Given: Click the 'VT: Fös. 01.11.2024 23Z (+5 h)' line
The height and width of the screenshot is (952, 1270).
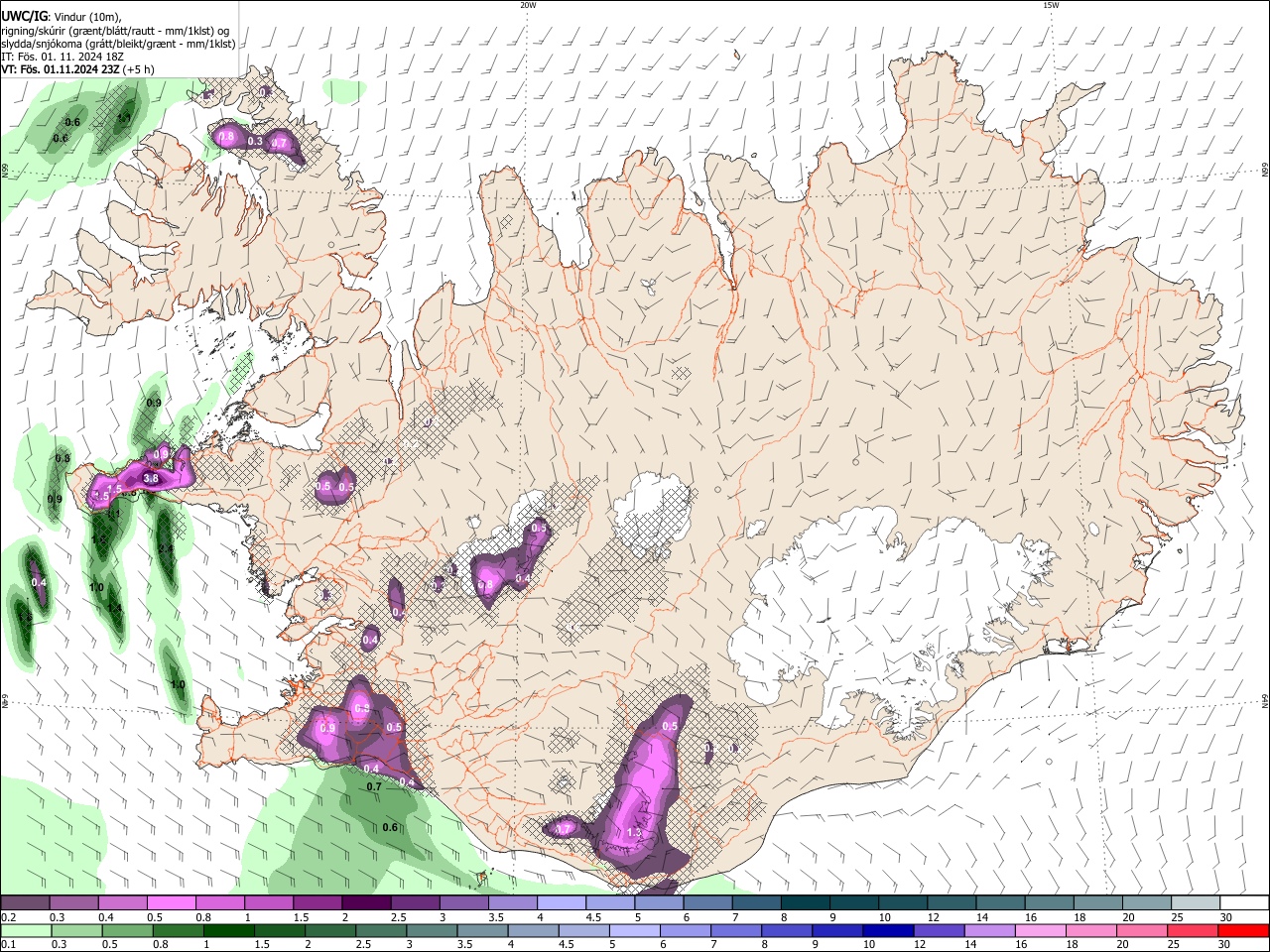Looking at the screenshot, I should [x=77, y=69].
